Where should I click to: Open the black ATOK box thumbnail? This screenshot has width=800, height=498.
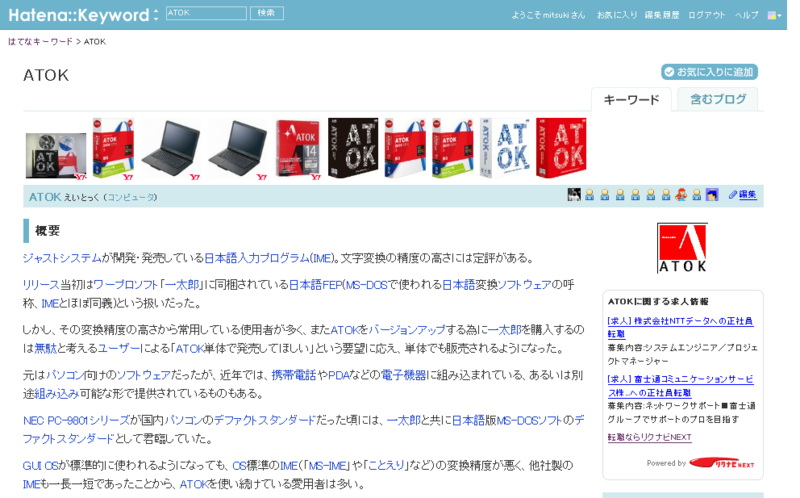point(353,148)
